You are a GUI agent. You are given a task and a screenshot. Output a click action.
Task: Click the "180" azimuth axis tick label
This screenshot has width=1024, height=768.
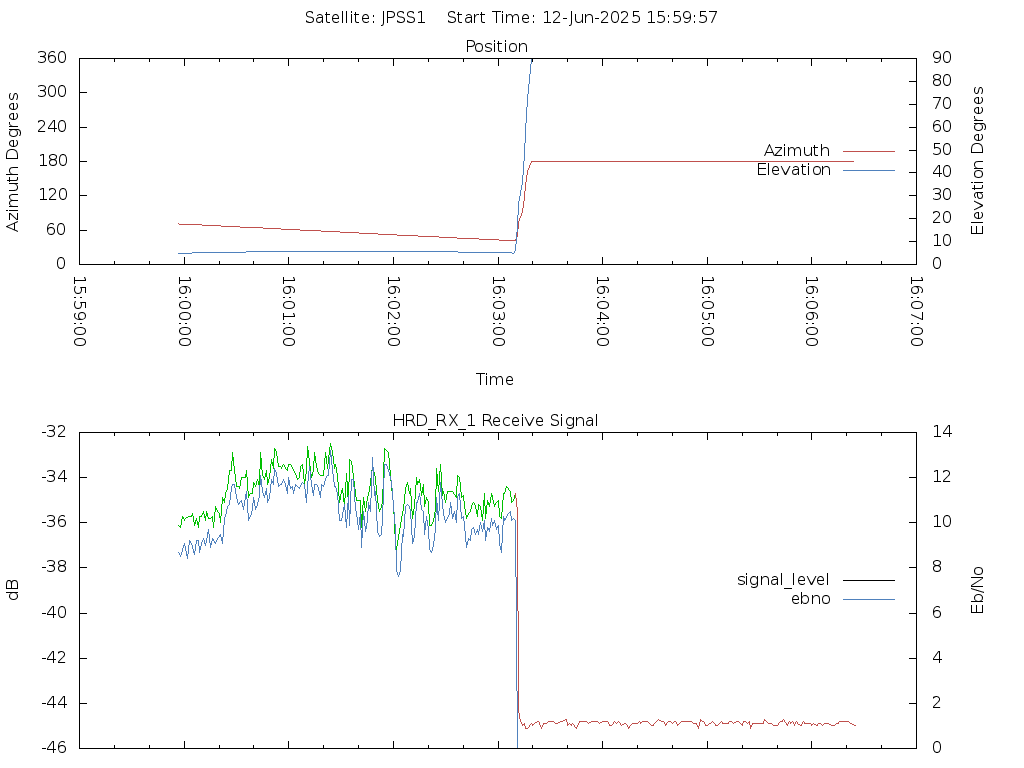tap(52, 161)
